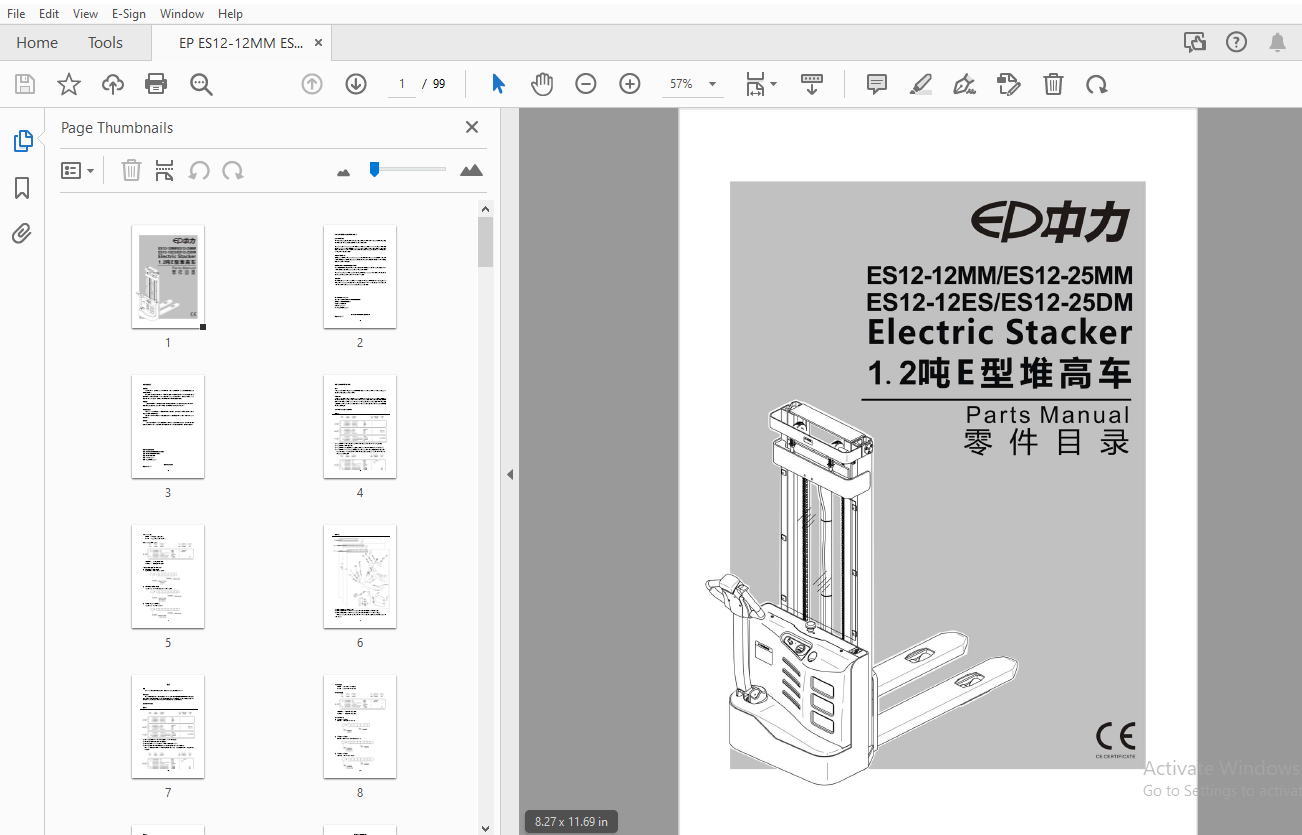Select page 8 thumbnail
This screenshot has width=1302, height=835.
(360, 727)
